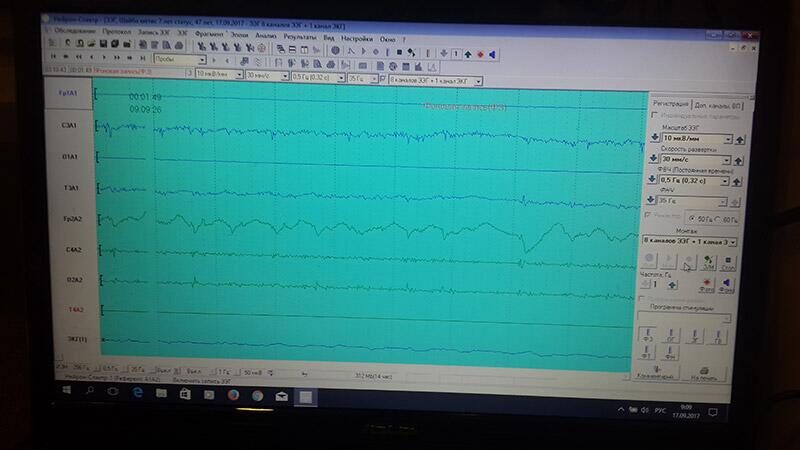
Task: Open the Протокол menu
Action: point(116,32)
